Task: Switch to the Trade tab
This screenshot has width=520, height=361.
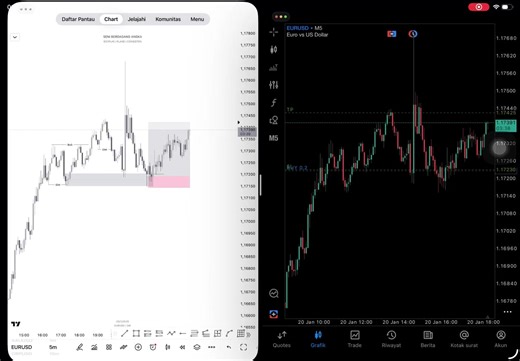Action: click(355, 339)
